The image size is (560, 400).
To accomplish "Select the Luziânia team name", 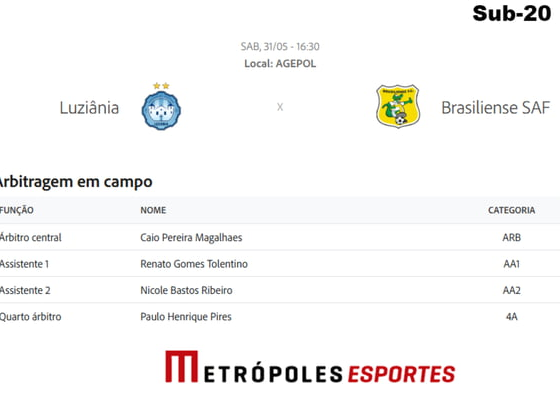I will pos(89,108).
